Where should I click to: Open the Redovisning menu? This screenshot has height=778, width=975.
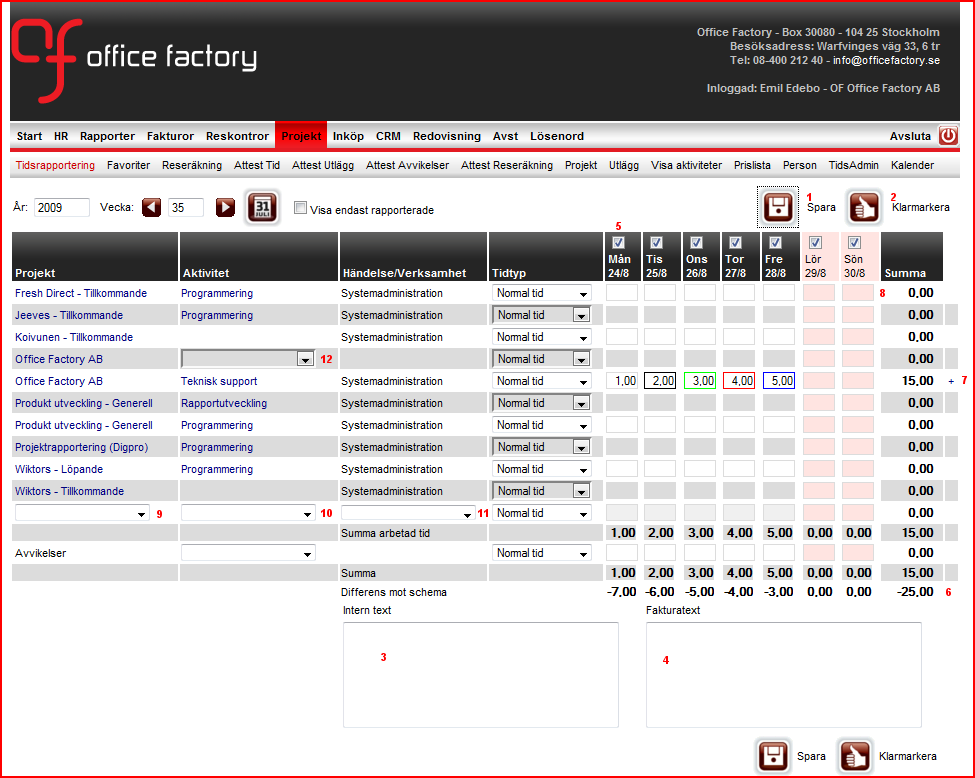[447, 136]
